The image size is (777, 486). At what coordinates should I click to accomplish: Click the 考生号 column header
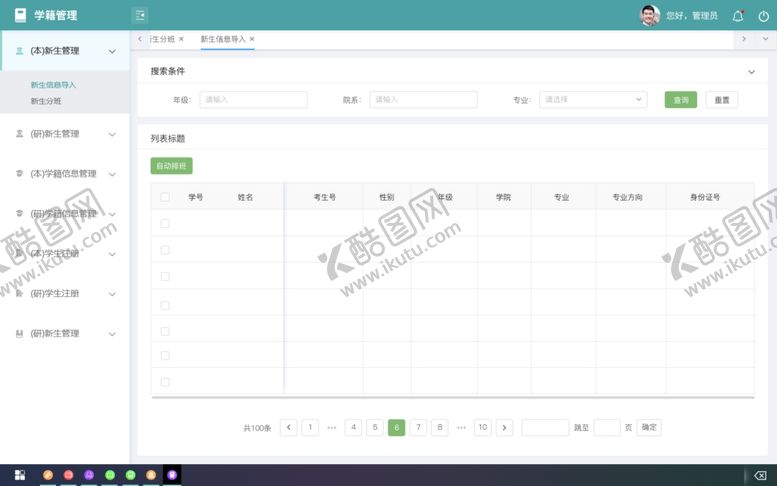(x=325, y=197)
